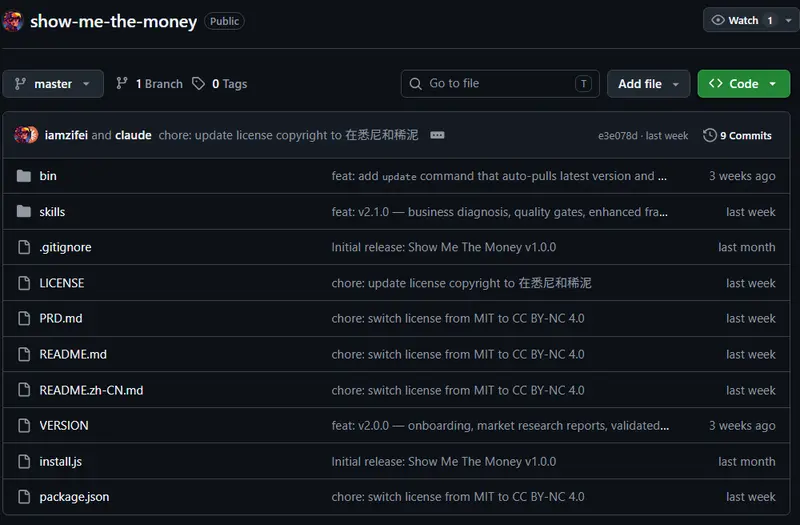Click 'last week' on package.json row

click(751, 497)
